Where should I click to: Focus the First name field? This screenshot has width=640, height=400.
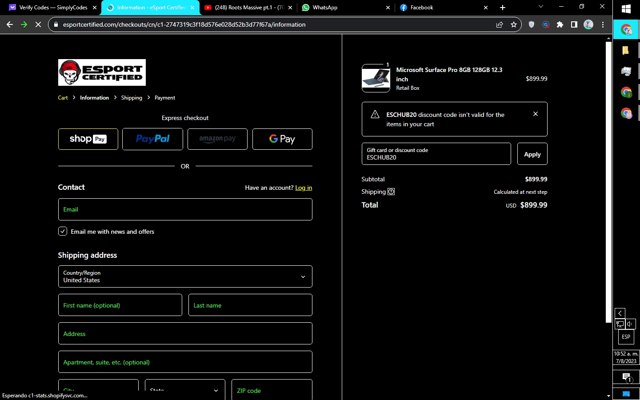pyautogui.click(x=120, y=305)
